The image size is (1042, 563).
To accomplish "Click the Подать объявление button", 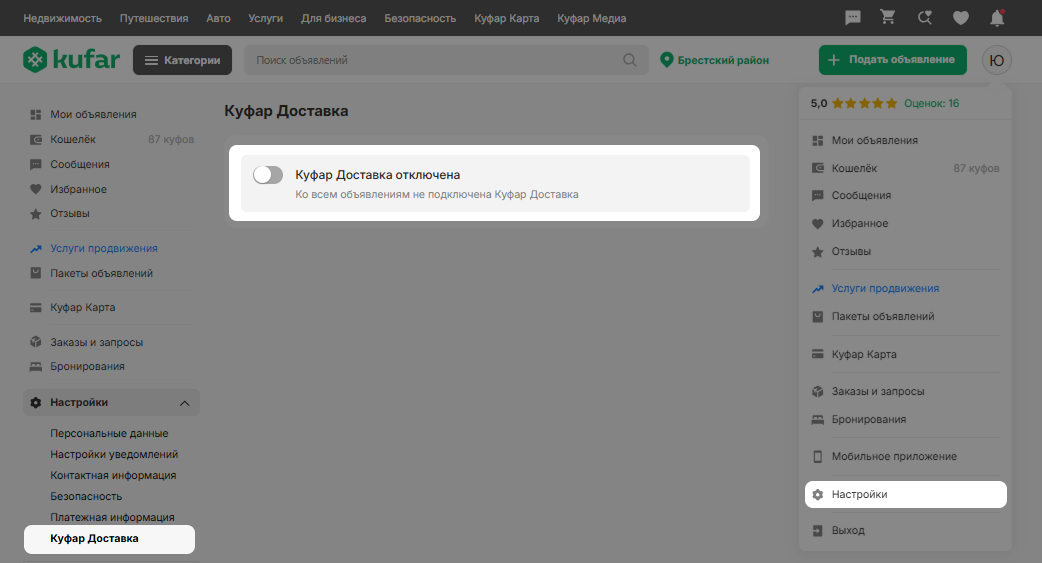I will 892,60.
